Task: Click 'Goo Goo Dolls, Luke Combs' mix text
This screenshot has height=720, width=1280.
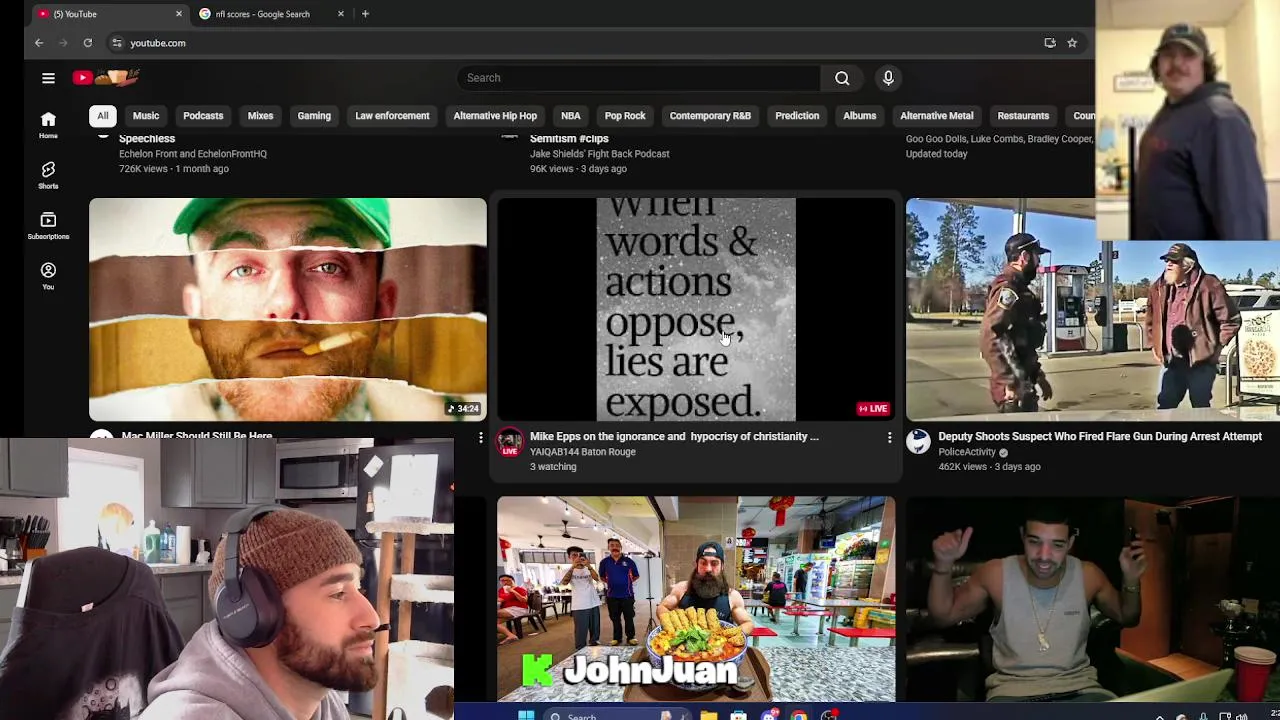Action: 999,139
